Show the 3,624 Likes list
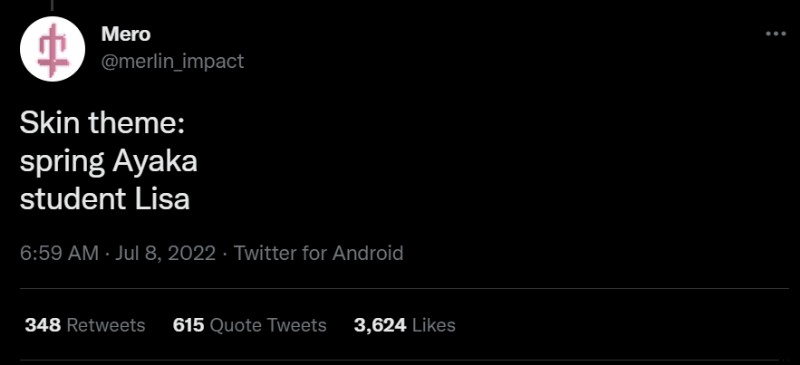800x365 pixels. 405,325
